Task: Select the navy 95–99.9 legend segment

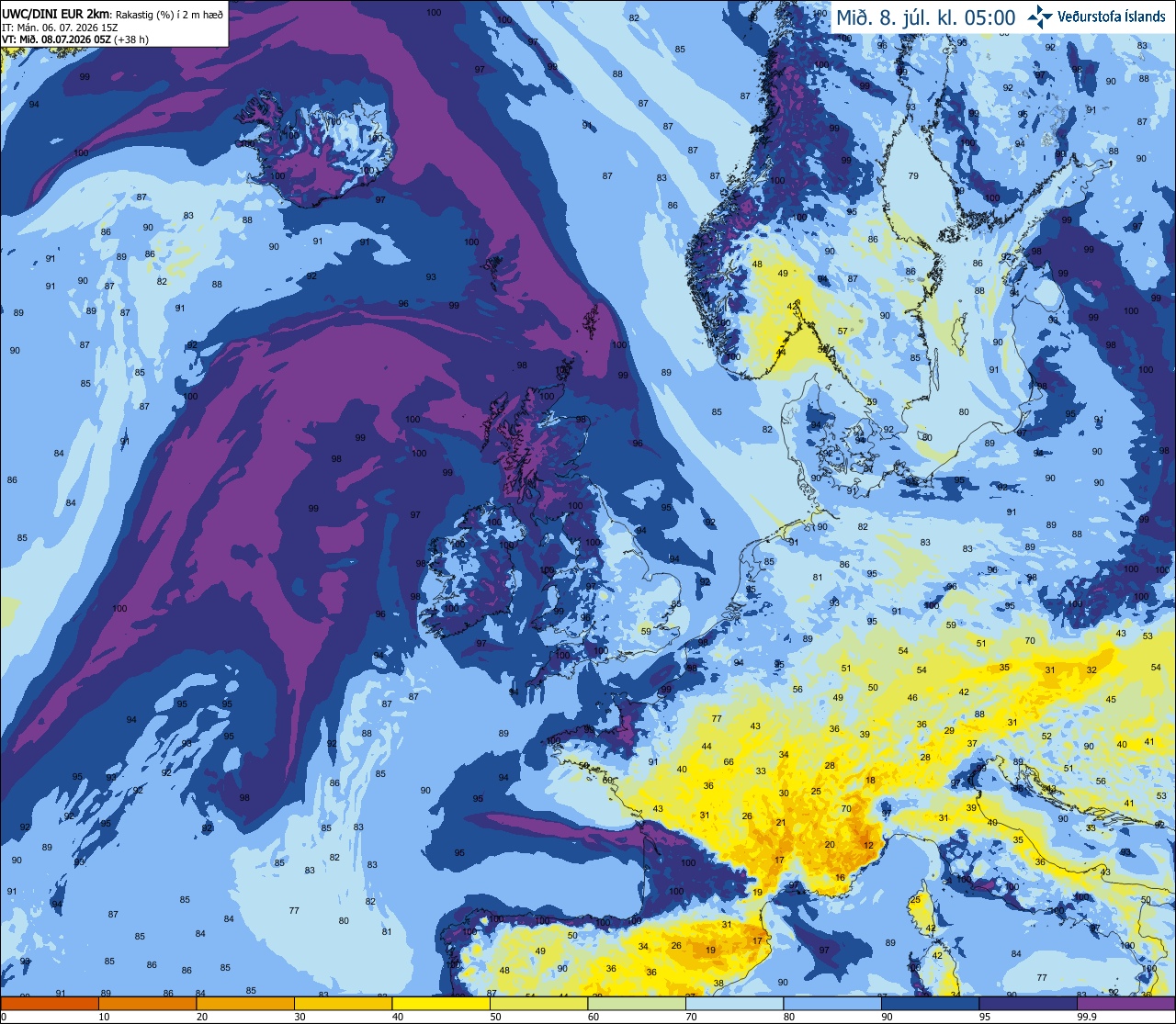Action: [1029, 1004]
